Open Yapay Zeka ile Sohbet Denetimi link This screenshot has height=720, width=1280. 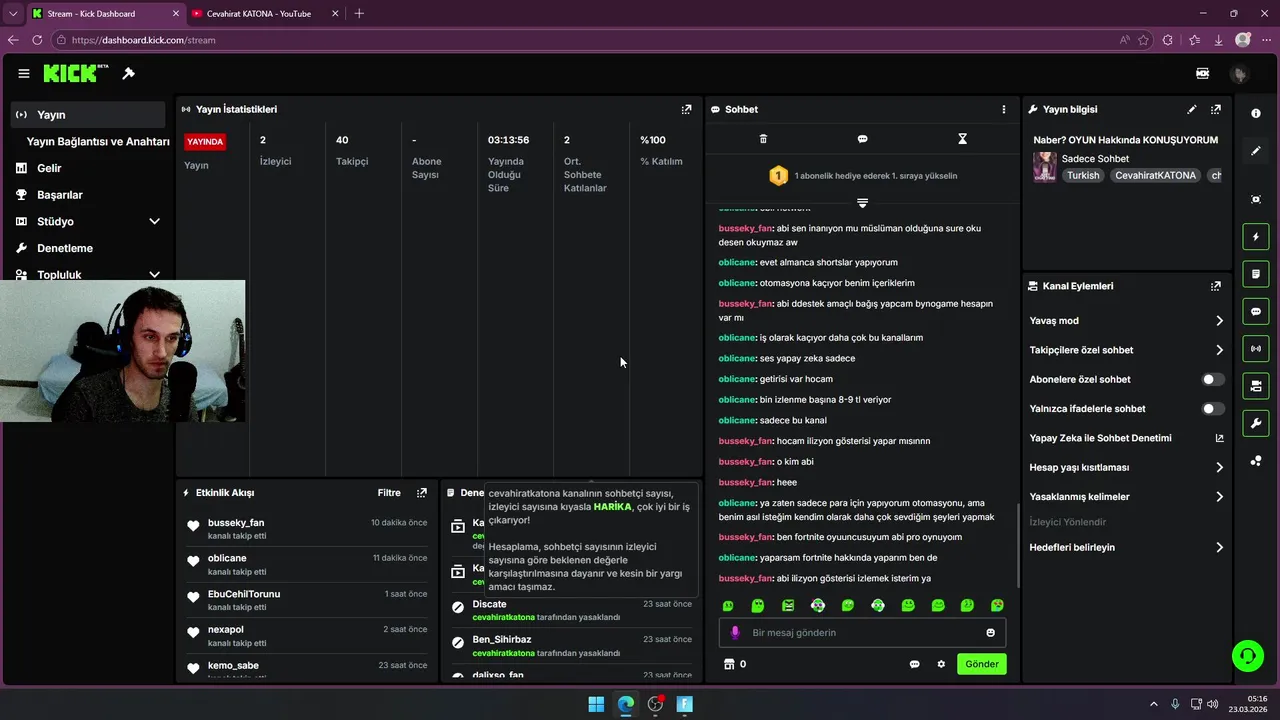(1126, 438)
